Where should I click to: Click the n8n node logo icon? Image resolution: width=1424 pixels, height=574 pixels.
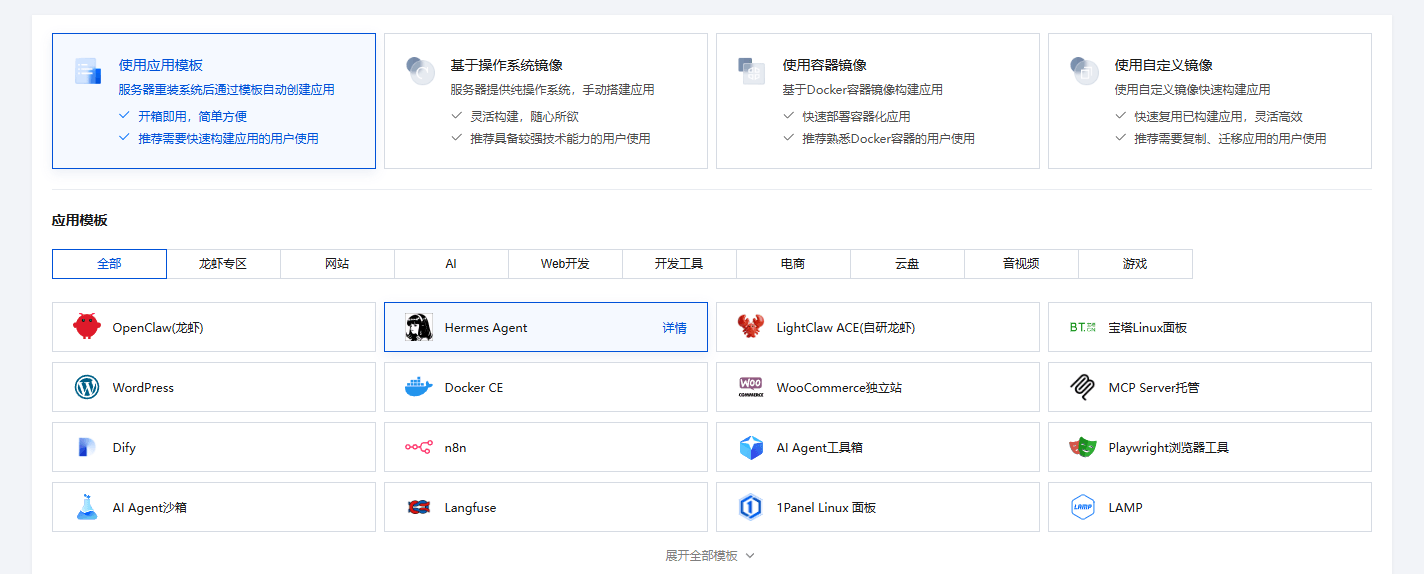[x=419, y=447]
